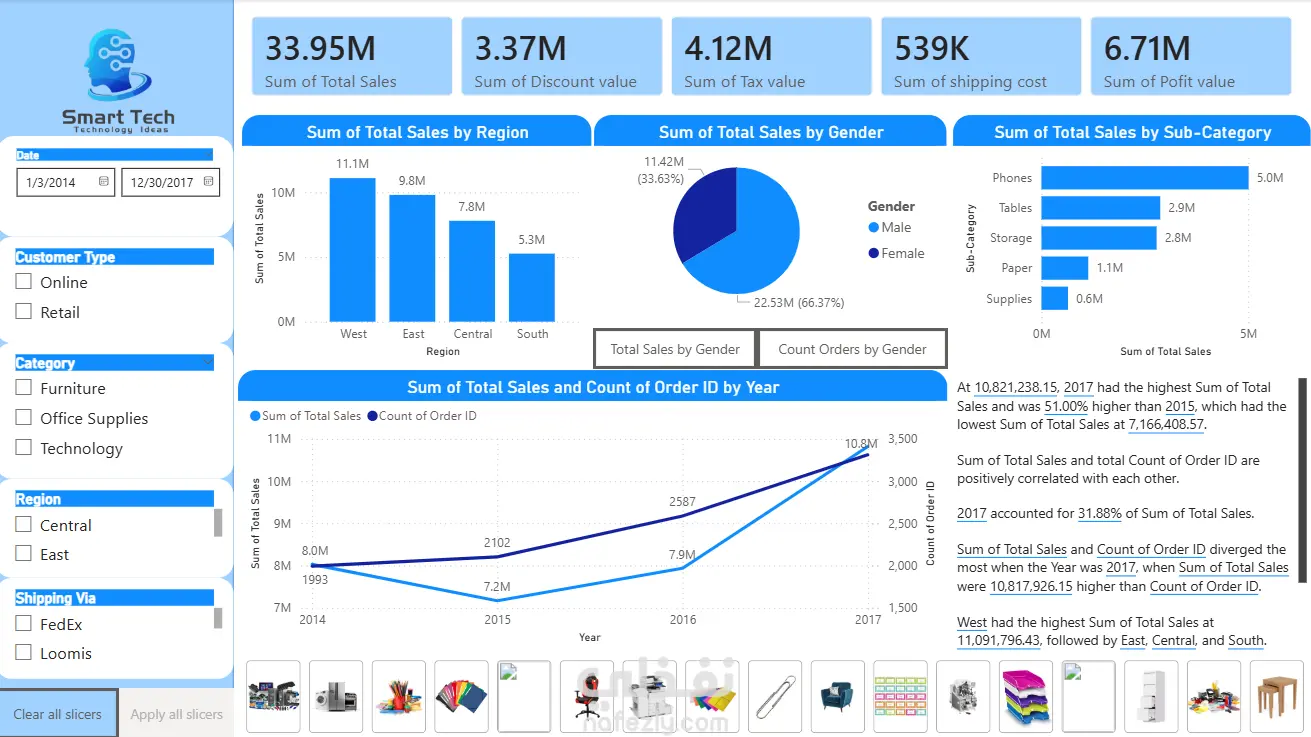This screenshot has width=1311, height=737.
Task: Expand the Category slicer chevron
Action: tap(207, 362)
